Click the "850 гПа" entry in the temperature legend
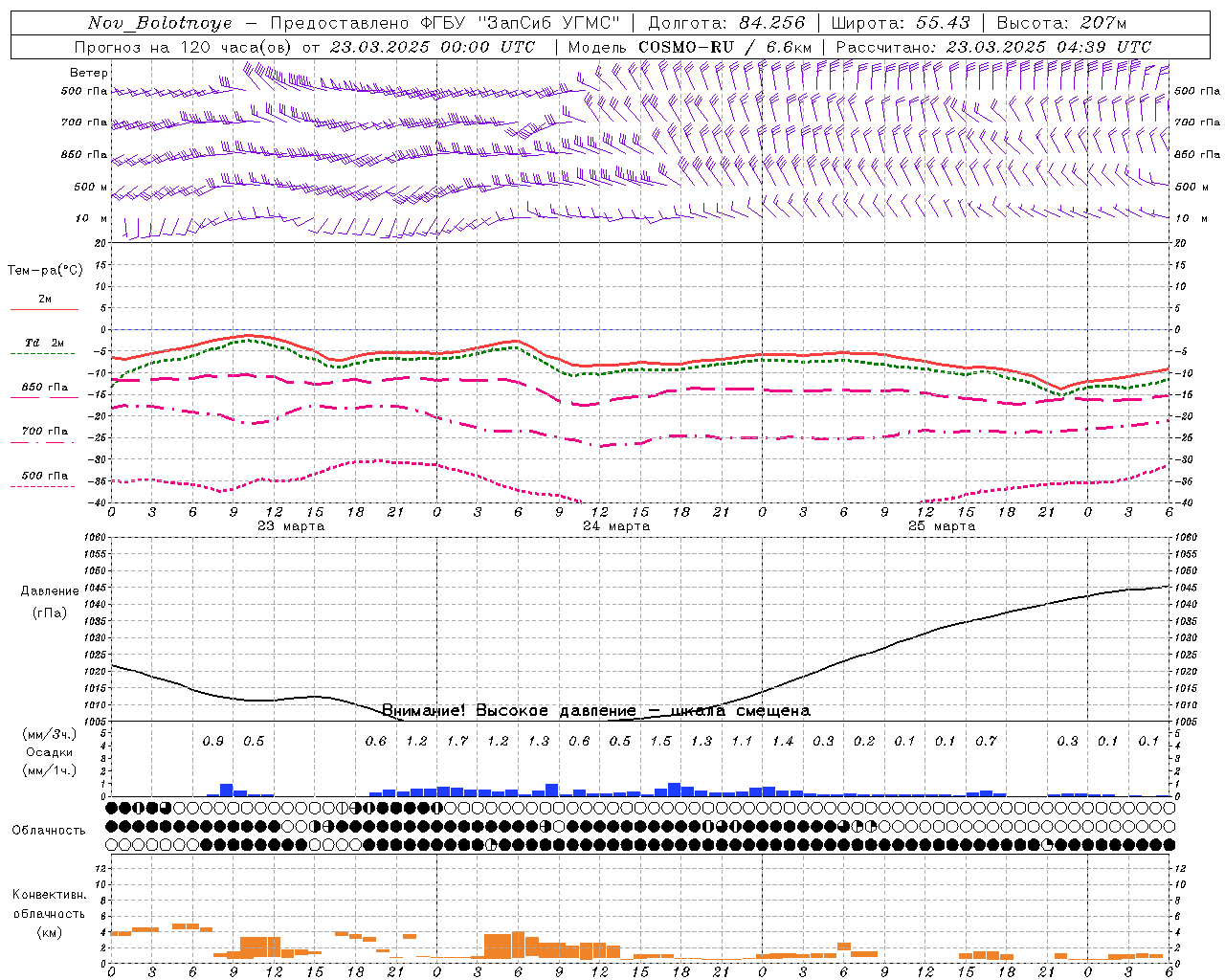The width and height of the screenshot is (1225, 980). 45,388
